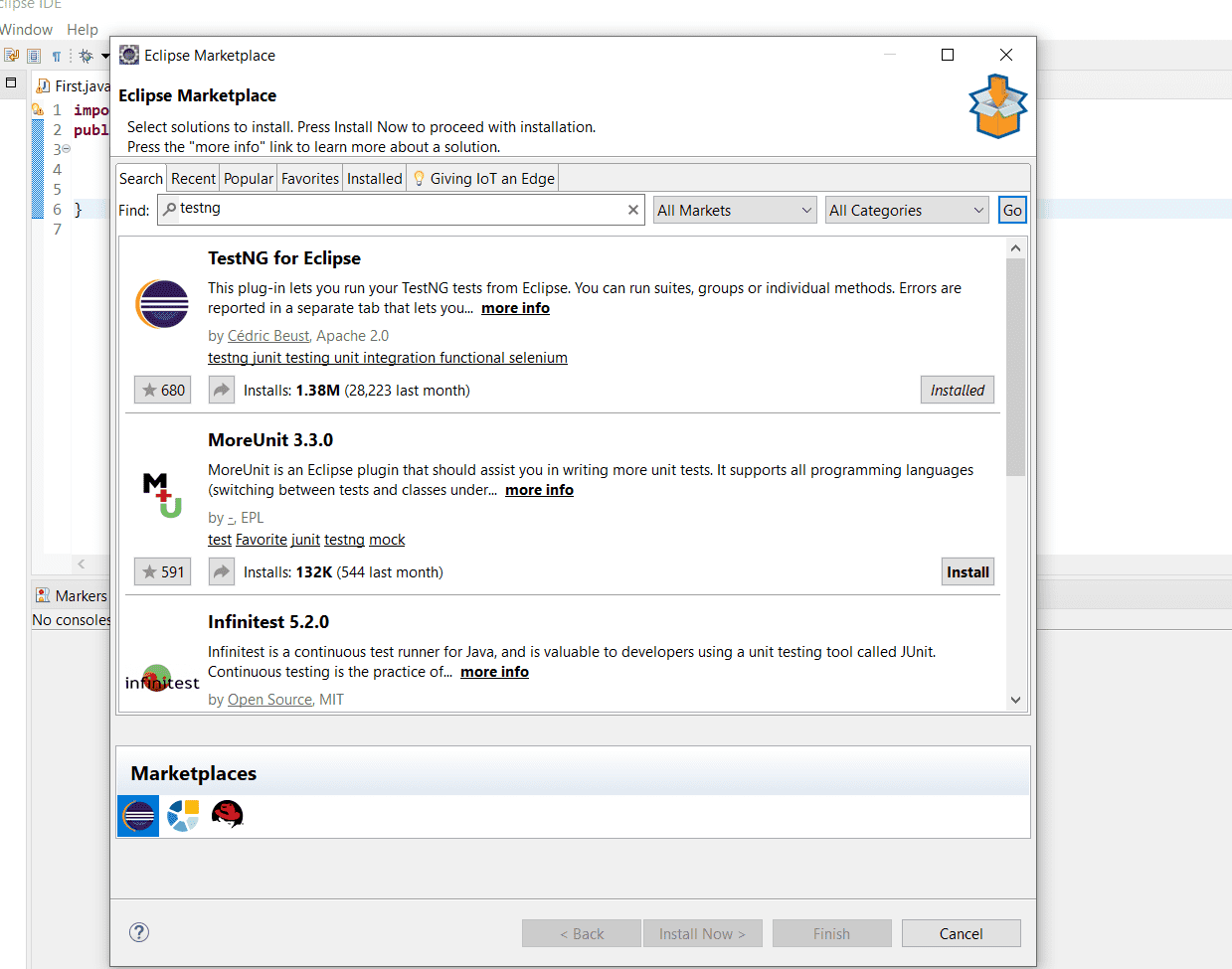Image resolution: width=1232 pixels, height=969 pixels.
Task: Select the blue-yellow segmented marketplace icon
Action: 183,816
